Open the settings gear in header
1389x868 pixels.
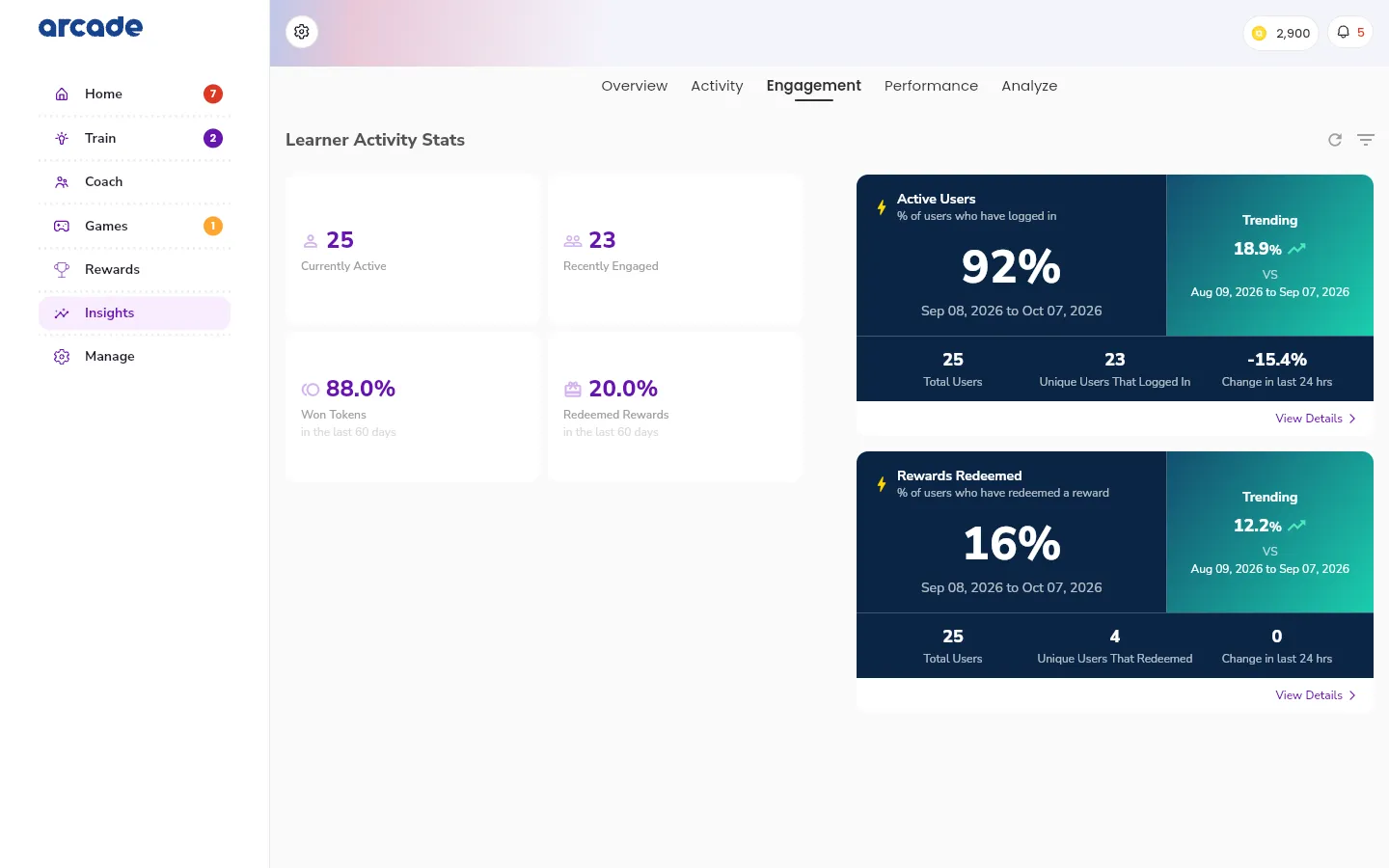[302, 32]
